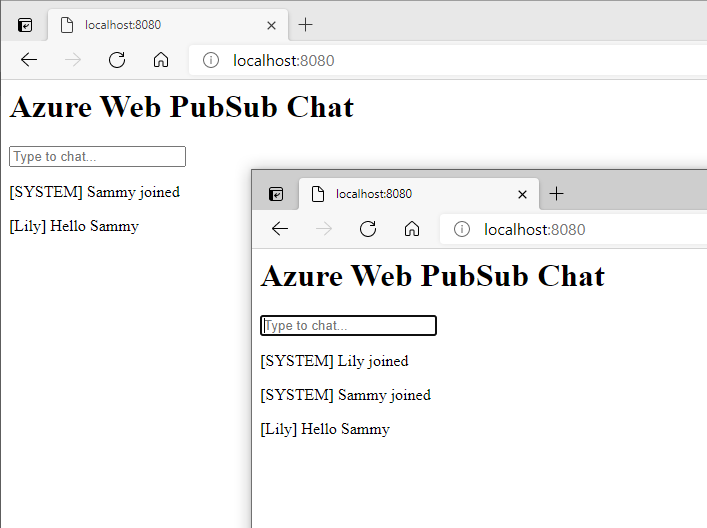Click the back arrow in the rear browser window
This screenshot has height=528, width=707.
[x=29, y=60]
